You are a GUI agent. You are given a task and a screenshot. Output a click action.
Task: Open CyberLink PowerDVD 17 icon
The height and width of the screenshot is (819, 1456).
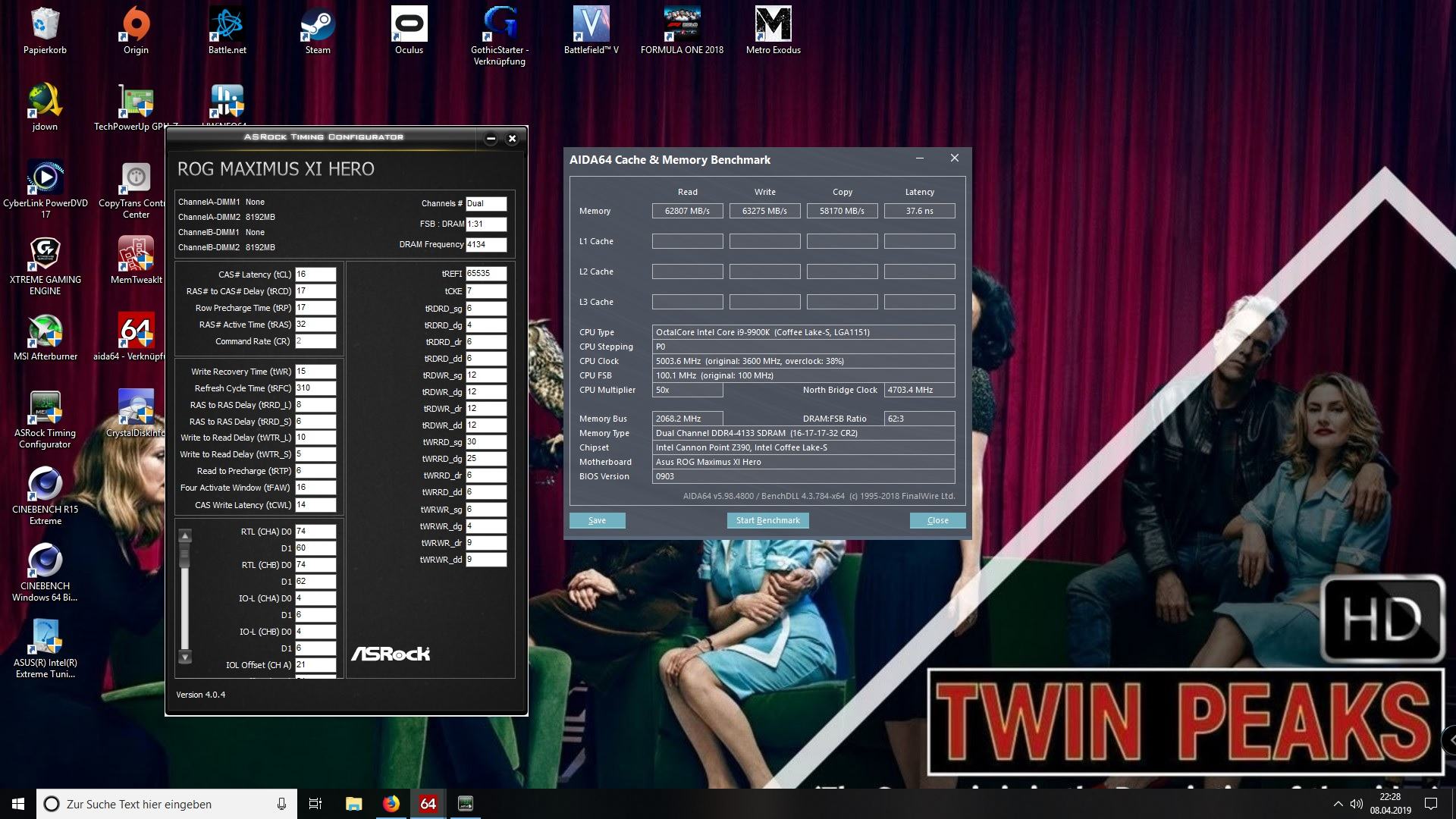[x=45, y=189]
